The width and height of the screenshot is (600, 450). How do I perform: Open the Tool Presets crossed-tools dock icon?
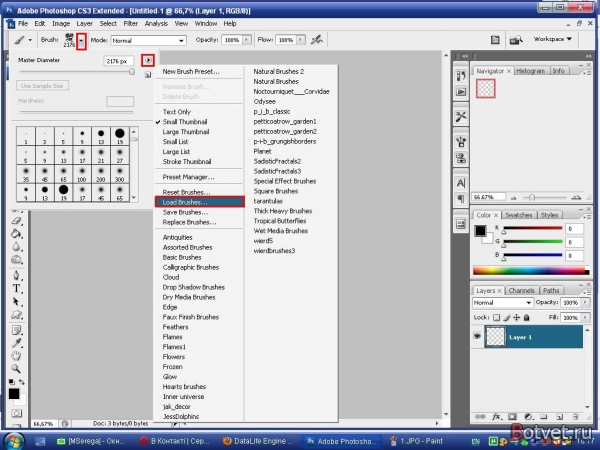[x=461, y=116]
